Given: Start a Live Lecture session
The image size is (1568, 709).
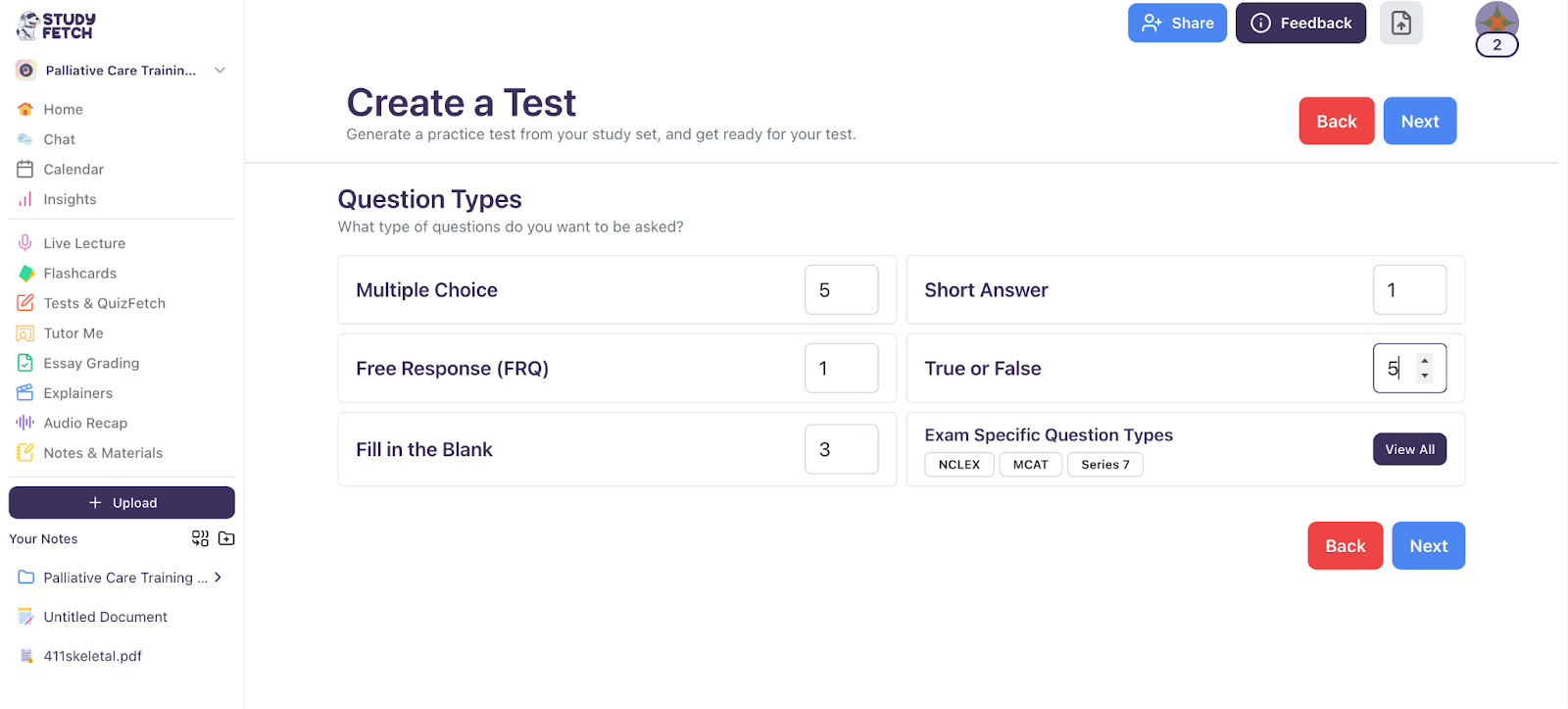Looking at the screenshot, I should (84, 242).
